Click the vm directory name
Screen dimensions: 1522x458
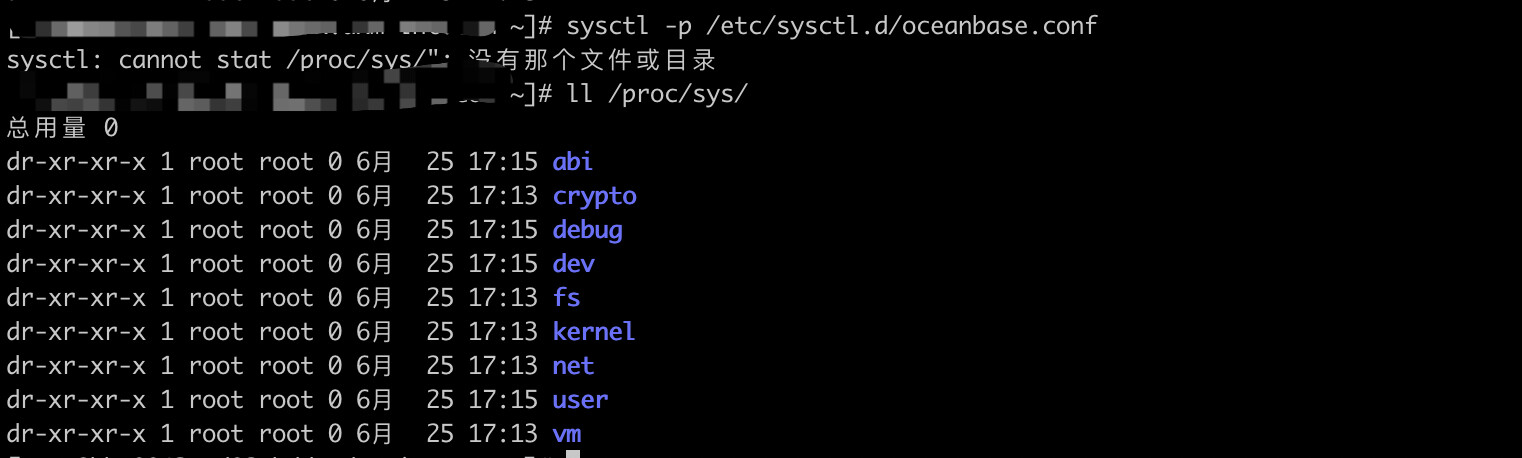click(x=566, y=434)
